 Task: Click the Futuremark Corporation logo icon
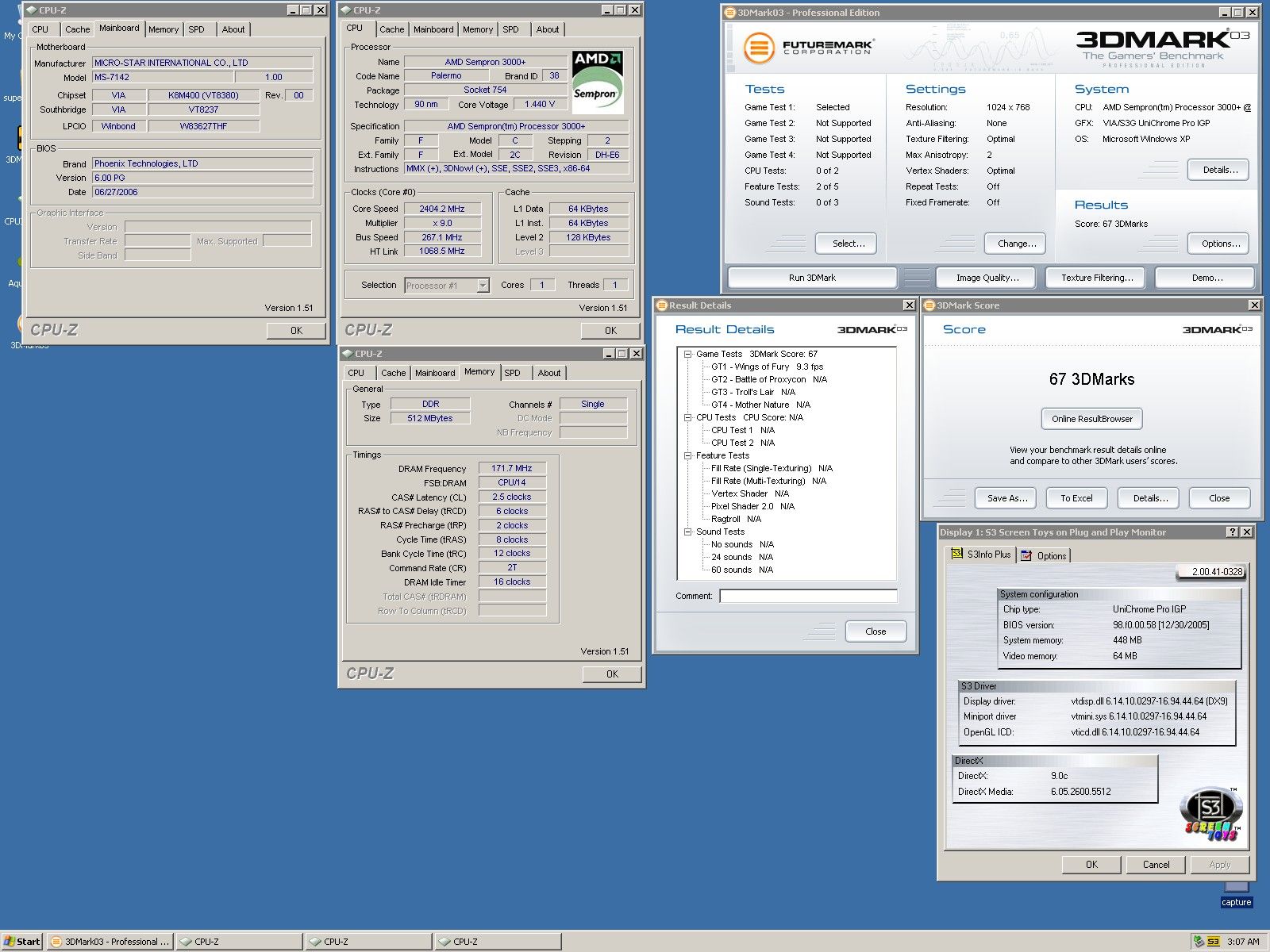pyautogui.click(x=759, y=48)
